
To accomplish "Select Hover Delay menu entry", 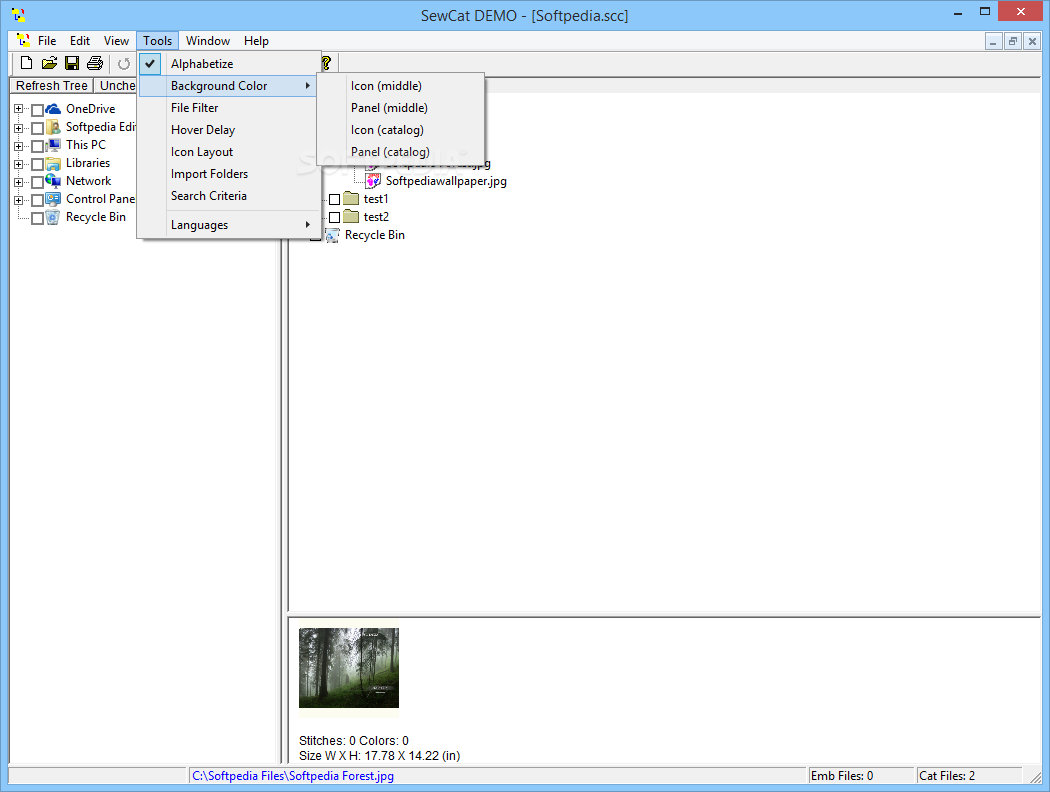I will (x=228, y=130).
